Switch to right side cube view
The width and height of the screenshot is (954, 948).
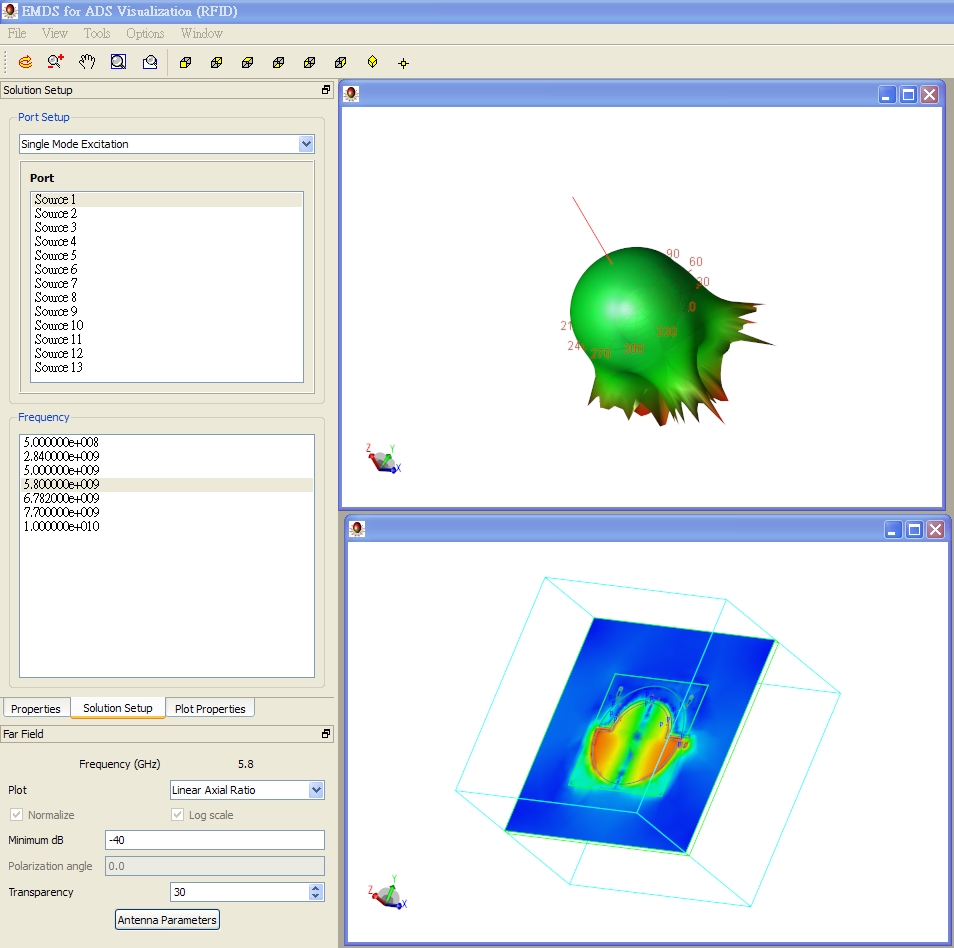pyautogui.click(x=341, y=62)
